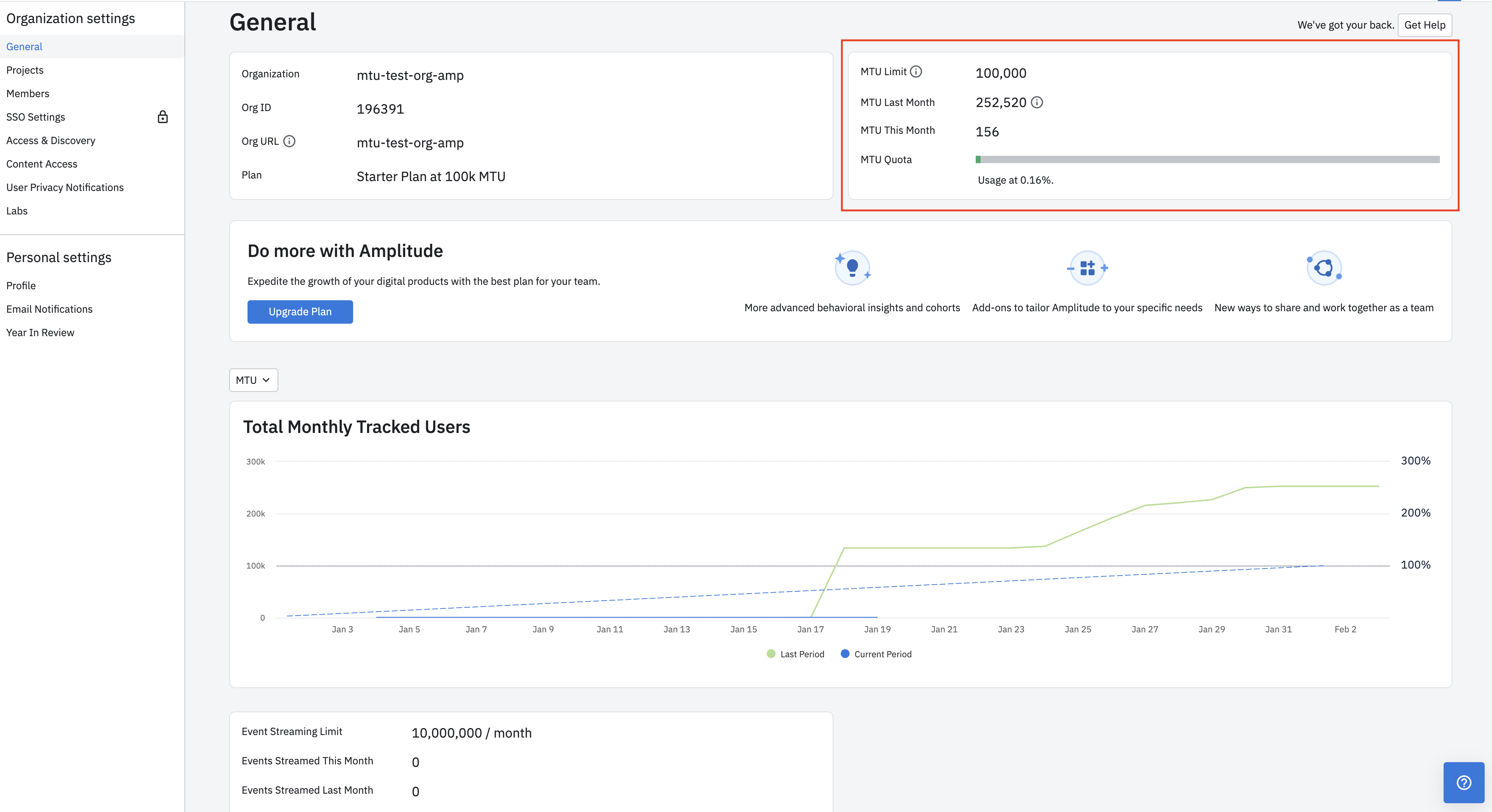Image resolution: width=1492 pixels, height=812 pixels.
Task: Click the lightbulb insights icon
Action: point(852,268)
